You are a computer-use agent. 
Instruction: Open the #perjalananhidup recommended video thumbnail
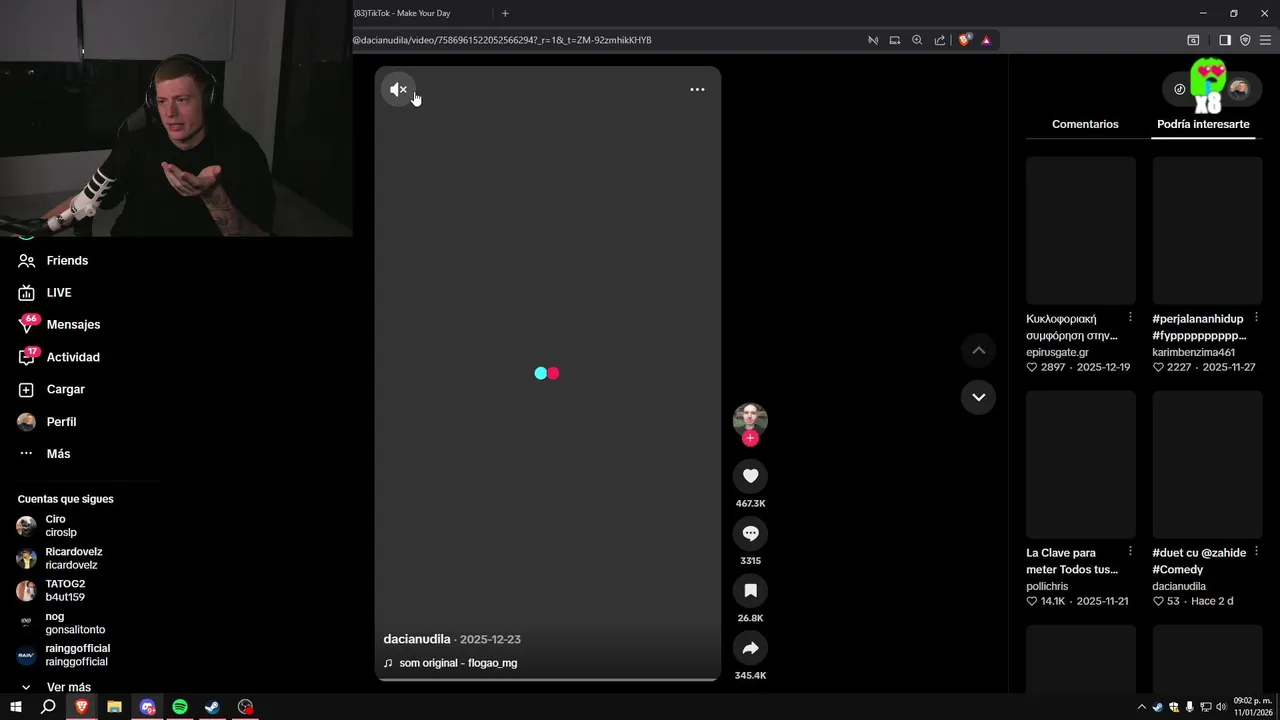tap(1207, 230)
